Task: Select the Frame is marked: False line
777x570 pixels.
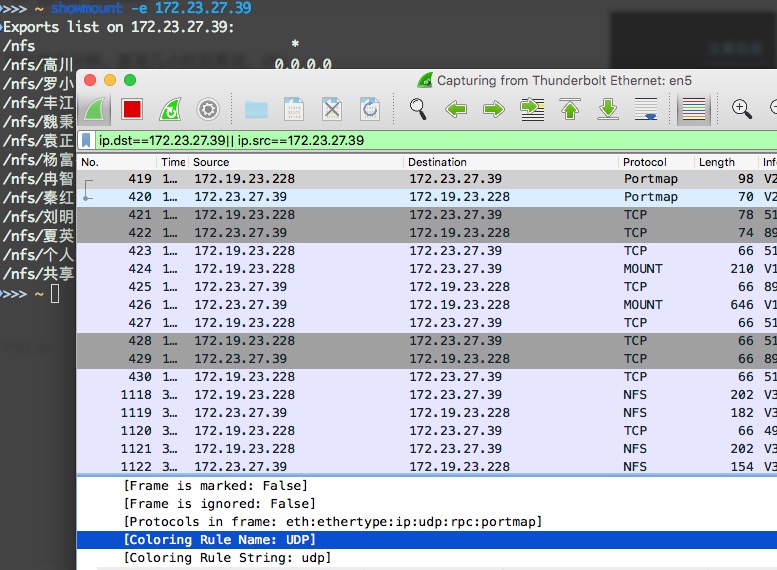Action: pyautogui.click(x=427, y=486)
